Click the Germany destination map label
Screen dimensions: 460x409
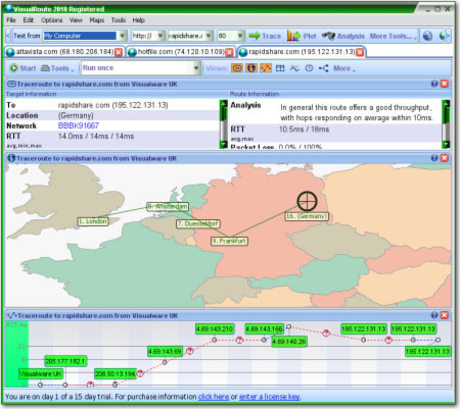click(x=307, y=216)
